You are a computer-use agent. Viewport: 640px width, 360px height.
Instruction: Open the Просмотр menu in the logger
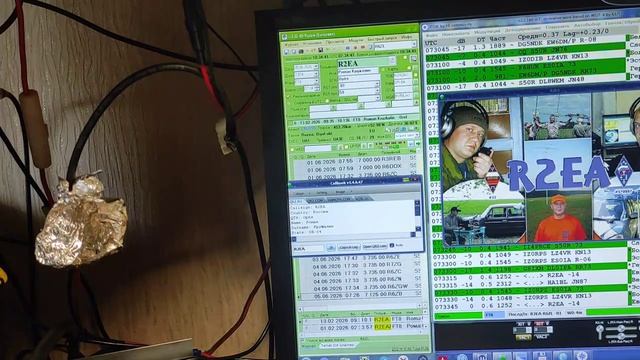[x=336, y=41]
